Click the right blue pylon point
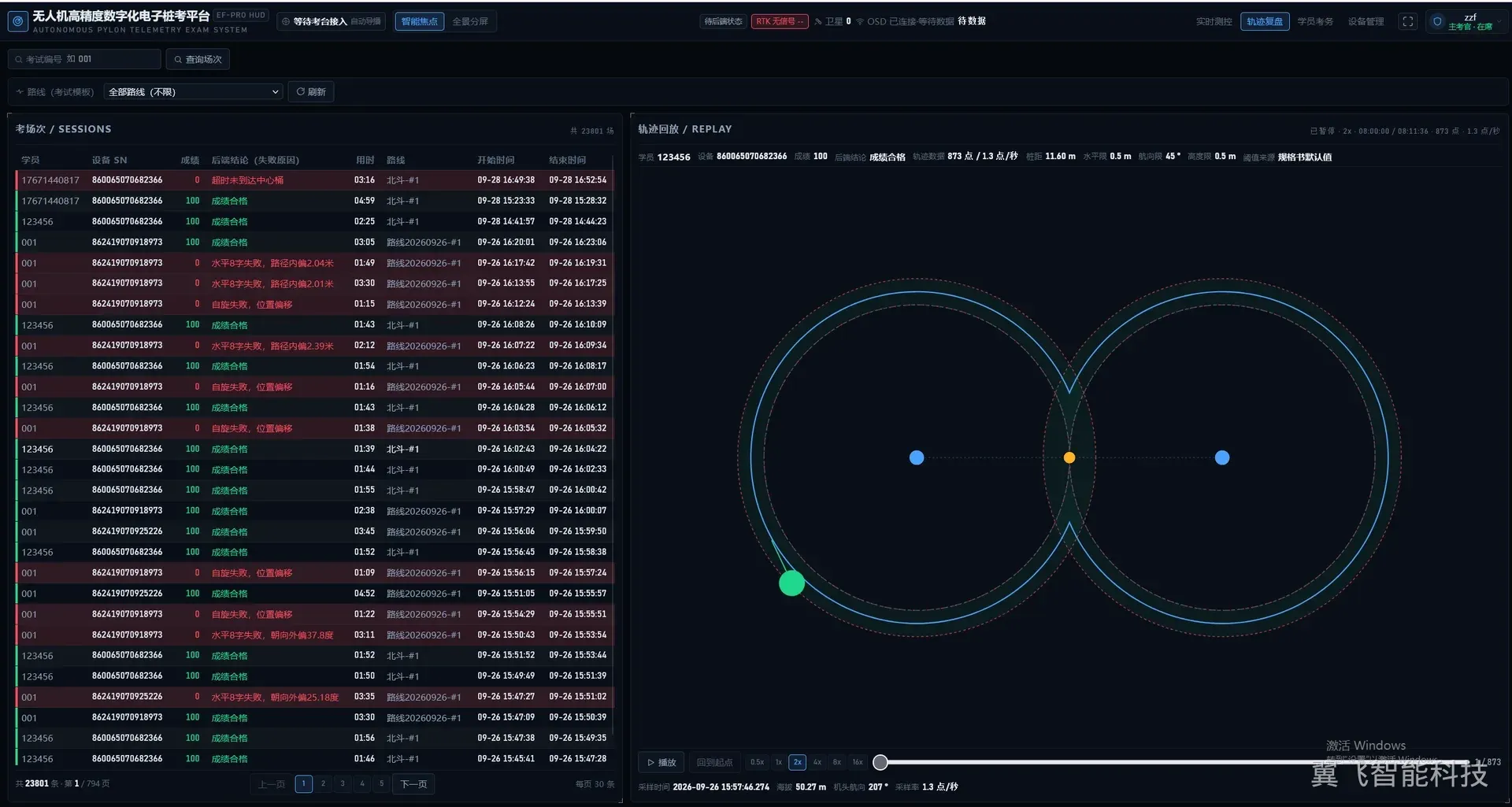Image resolution: width=1512 pixels, height=807 pixels. pos(1222,457)
